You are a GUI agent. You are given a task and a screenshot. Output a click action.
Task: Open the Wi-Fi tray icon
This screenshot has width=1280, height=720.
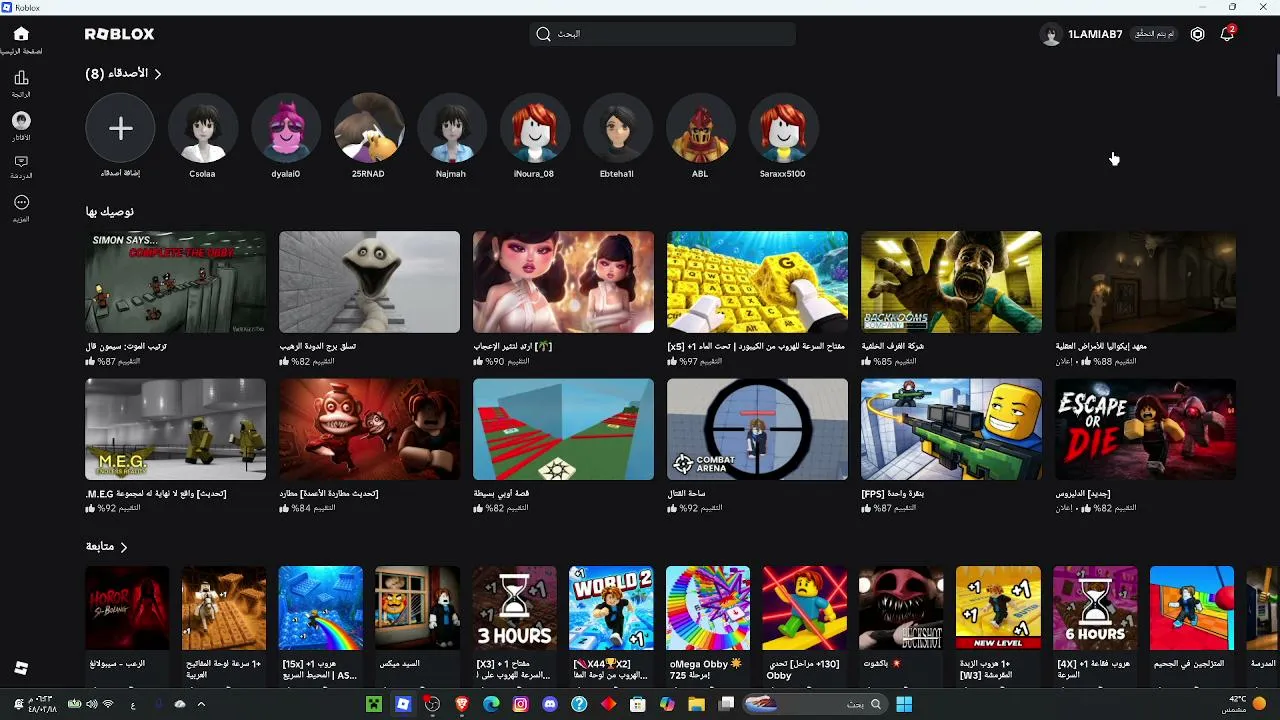[x=108, y=704]
